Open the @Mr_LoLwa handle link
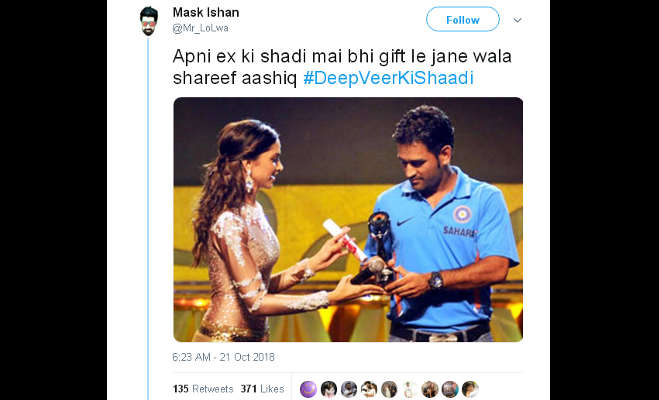 coord(200,28)
